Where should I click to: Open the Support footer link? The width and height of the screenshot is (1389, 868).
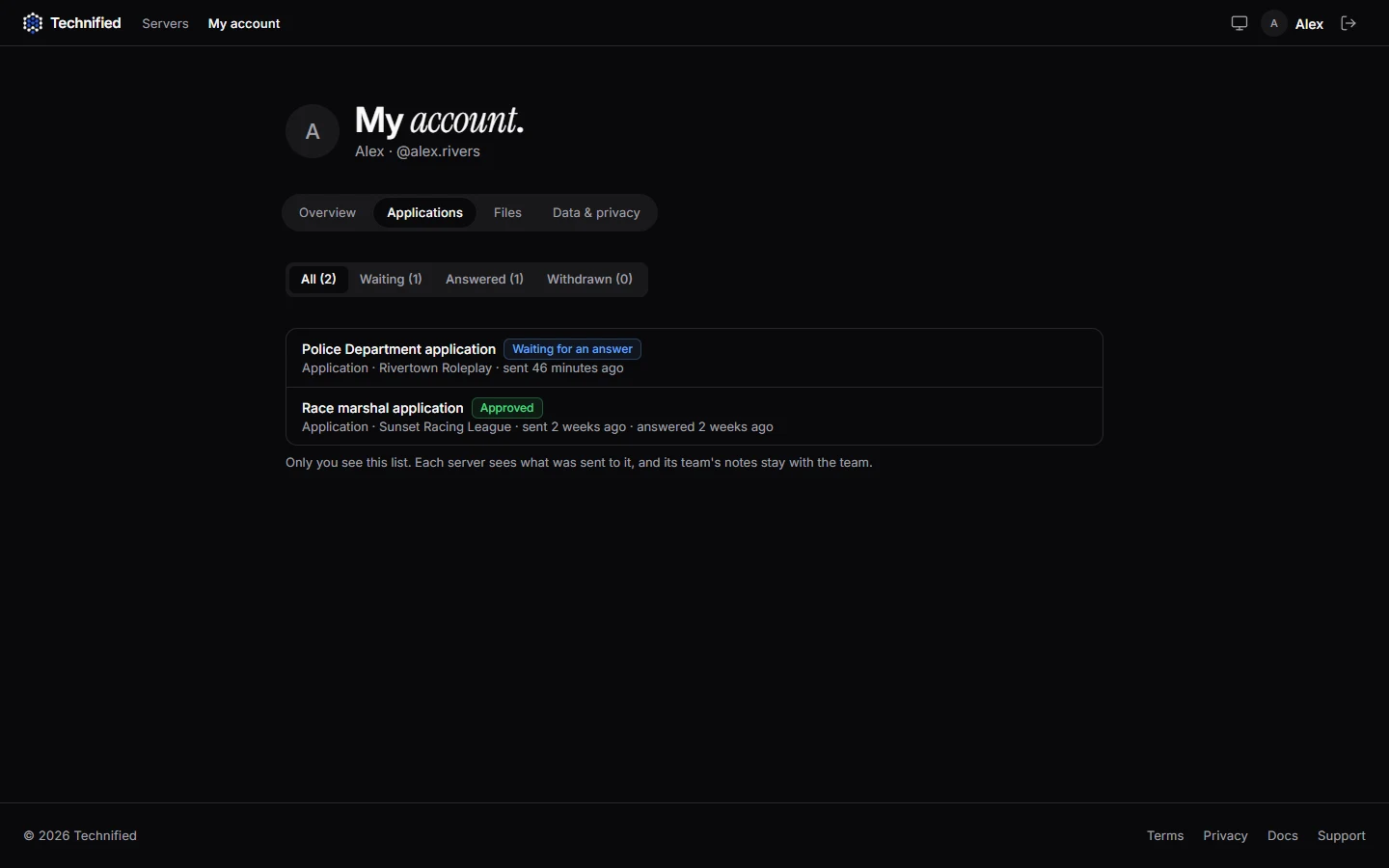1341,835
